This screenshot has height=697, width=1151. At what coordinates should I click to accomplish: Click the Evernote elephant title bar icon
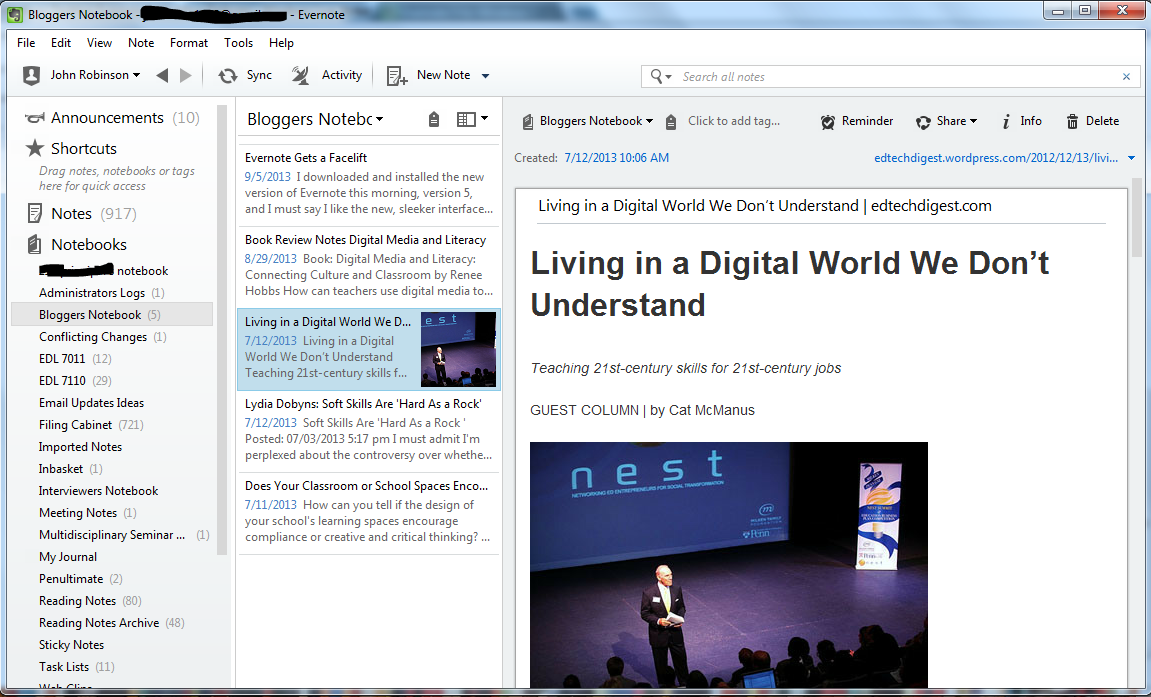15,15
